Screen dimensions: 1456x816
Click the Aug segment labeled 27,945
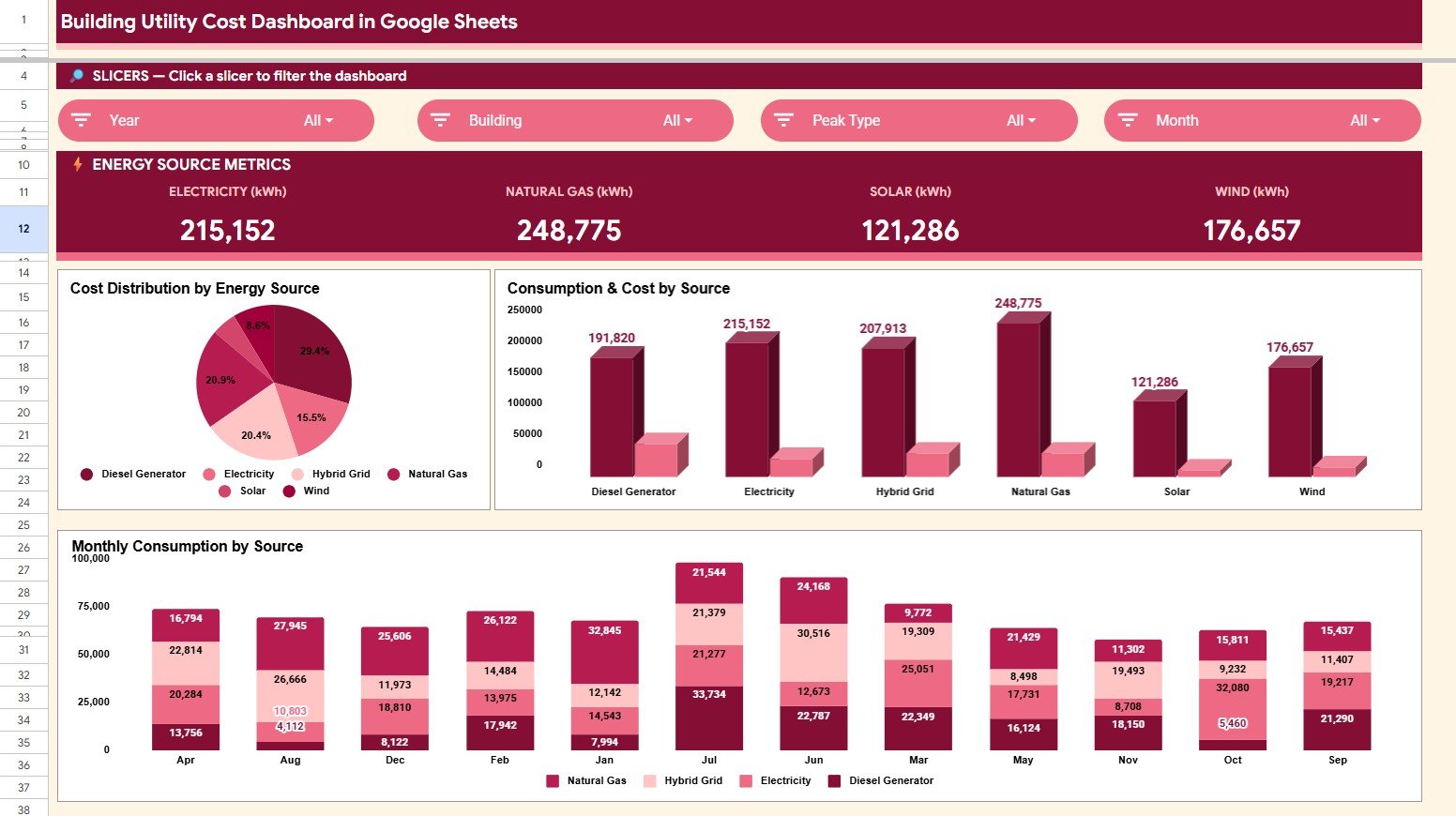[290, 643]
